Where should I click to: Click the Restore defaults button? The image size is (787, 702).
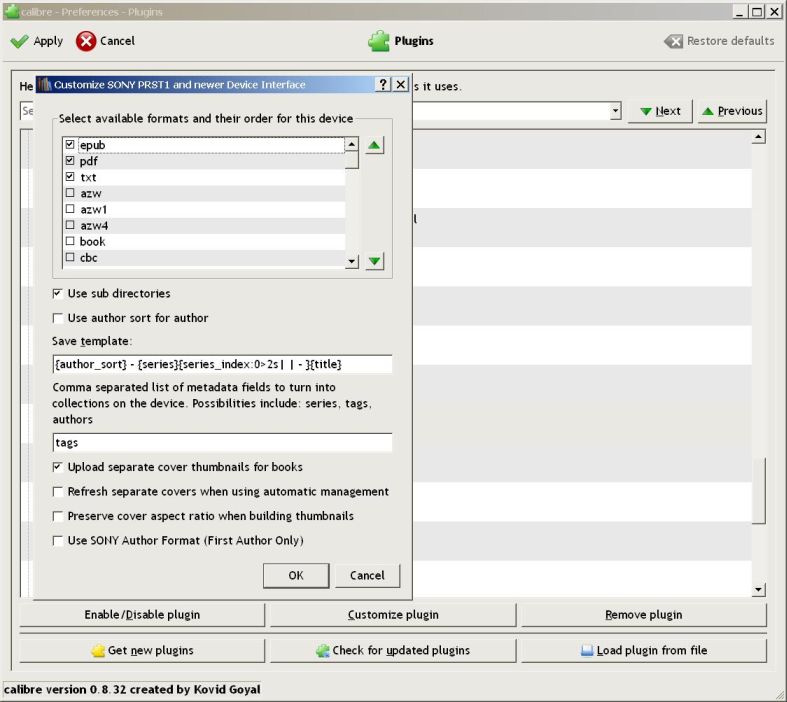pyautogui.click(x=719, y=41)
